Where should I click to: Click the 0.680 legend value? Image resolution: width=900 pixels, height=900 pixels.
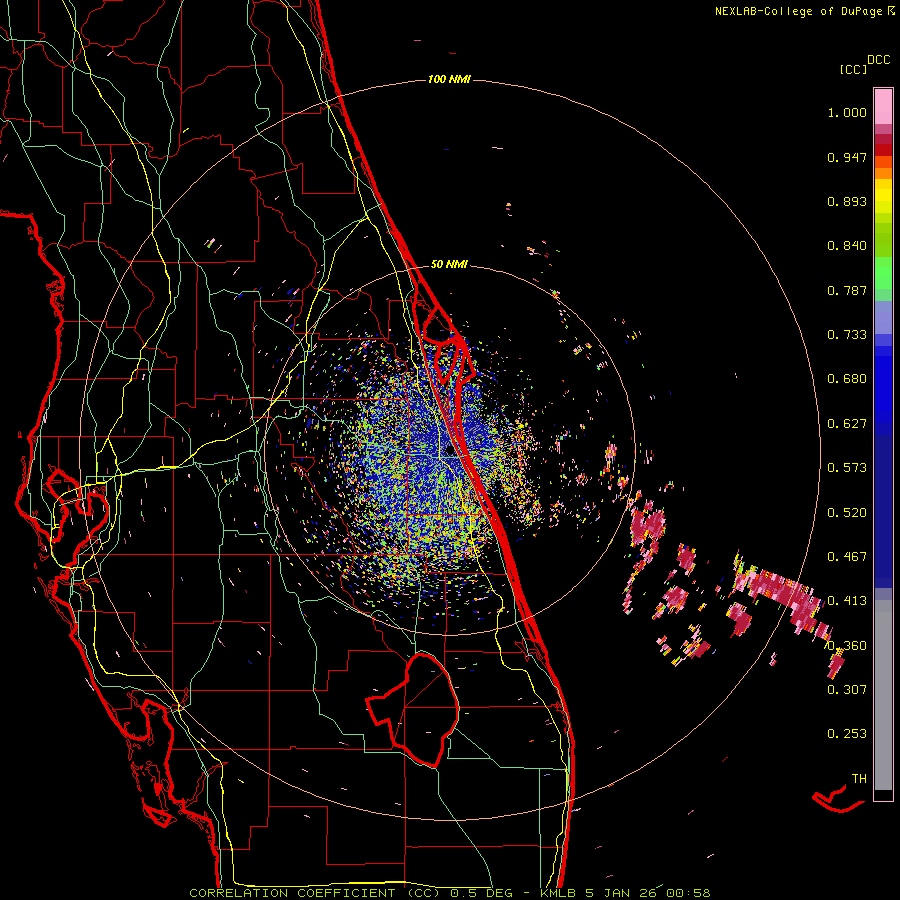tap(847, 379)
